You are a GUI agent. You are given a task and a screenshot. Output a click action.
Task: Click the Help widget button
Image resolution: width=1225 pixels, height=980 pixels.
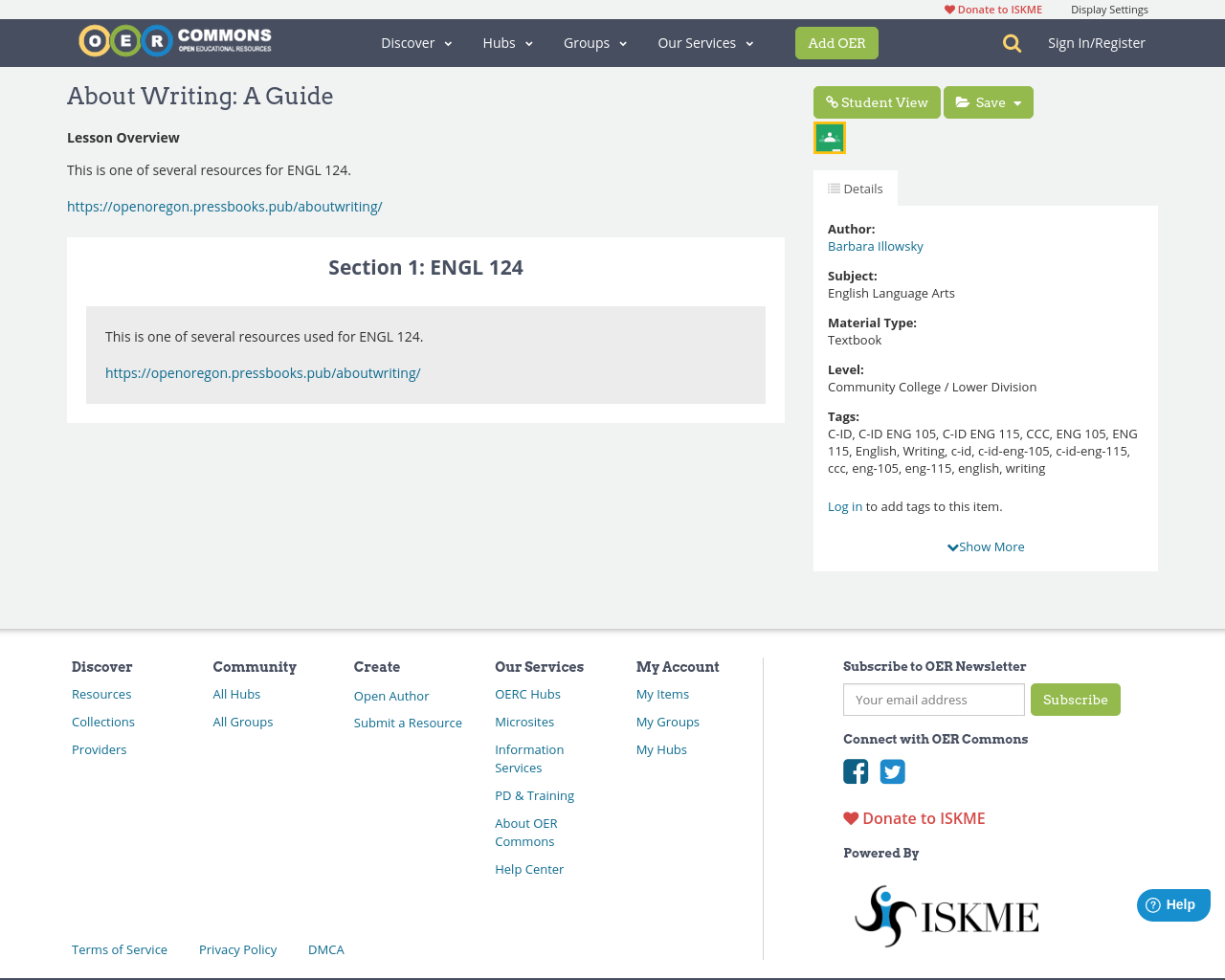(x=1172, y=904)
